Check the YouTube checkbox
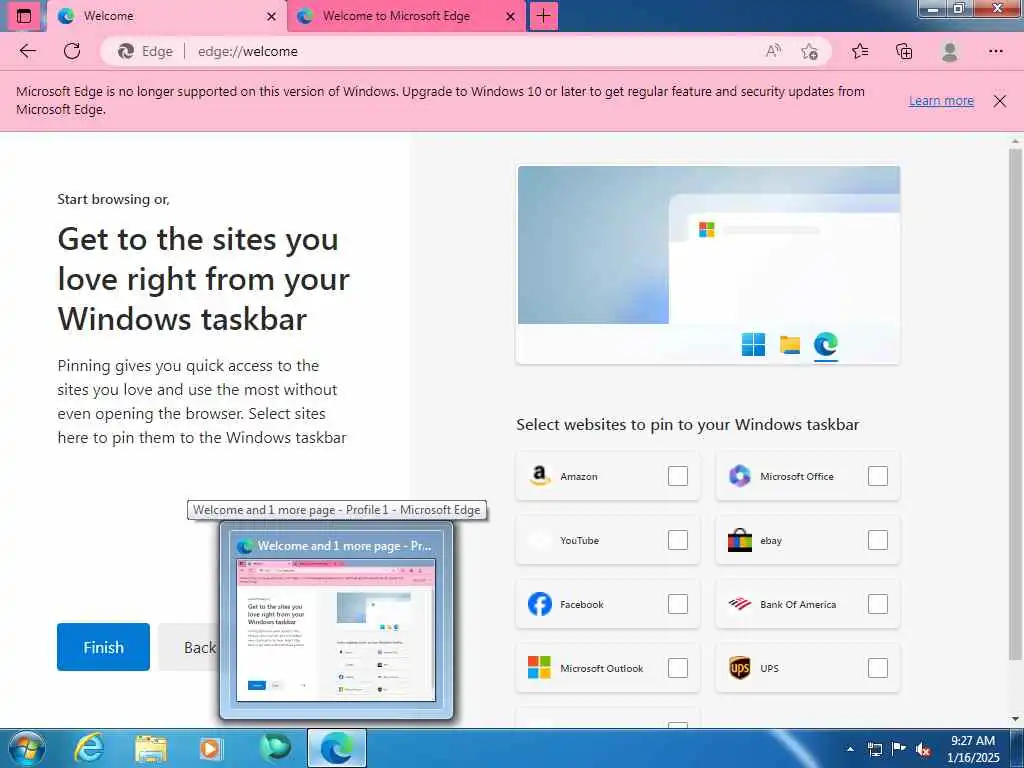 point(678,540)
